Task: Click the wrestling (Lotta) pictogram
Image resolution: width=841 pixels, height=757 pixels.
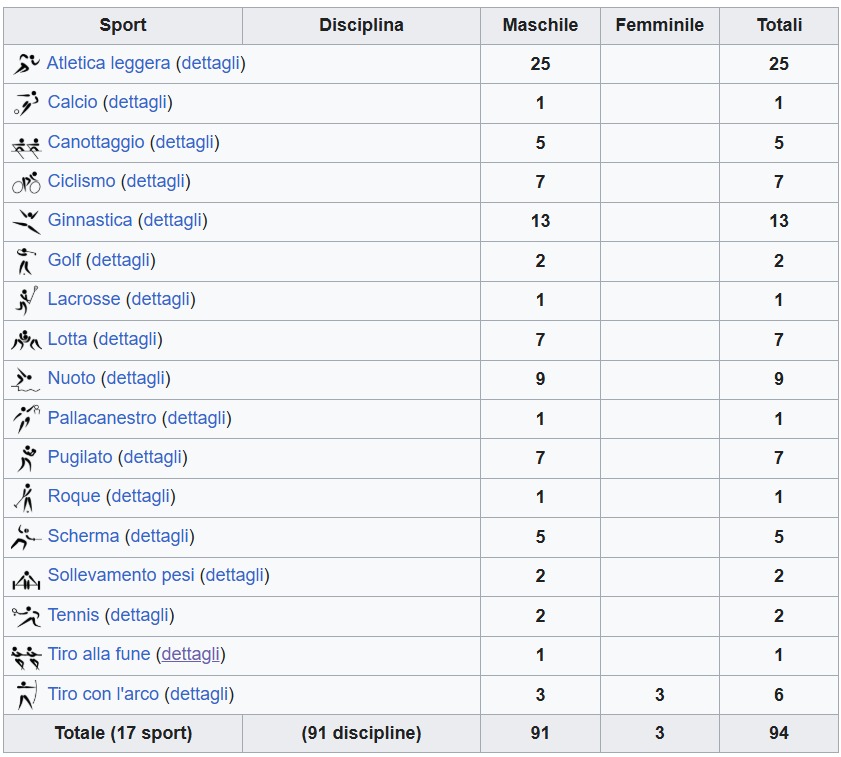Action: [x=26, y=340]
